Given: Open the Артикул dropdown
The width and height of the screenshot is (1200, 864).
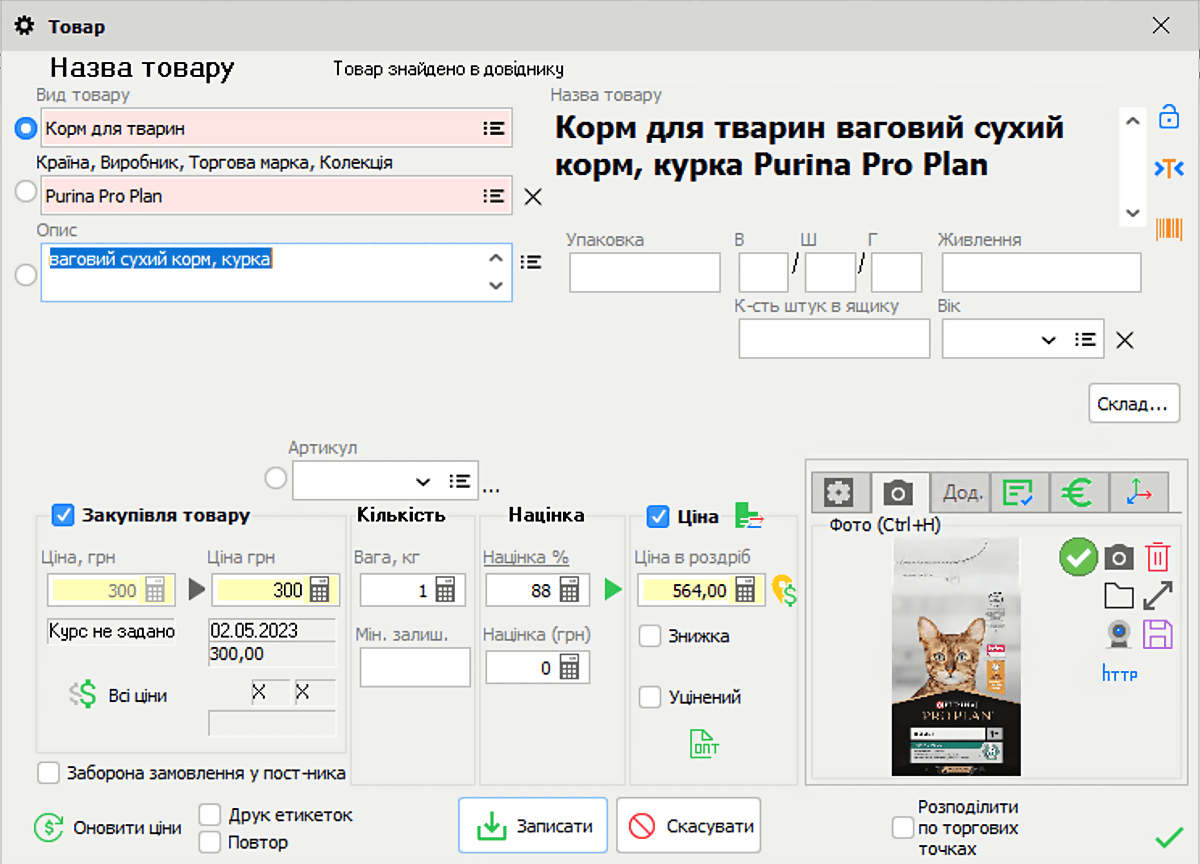Looking at the screenshot, I should pos(423,480).
